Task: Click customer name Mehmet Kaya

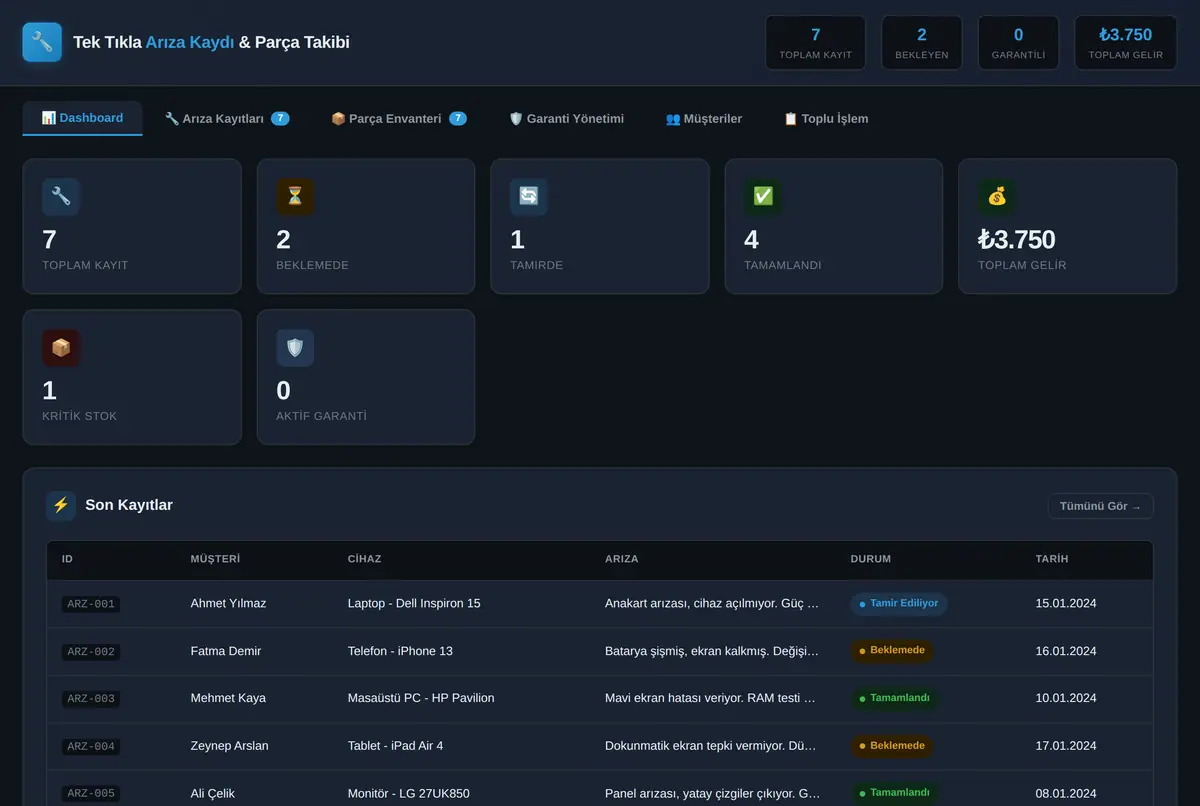Action: coord(228,698)
